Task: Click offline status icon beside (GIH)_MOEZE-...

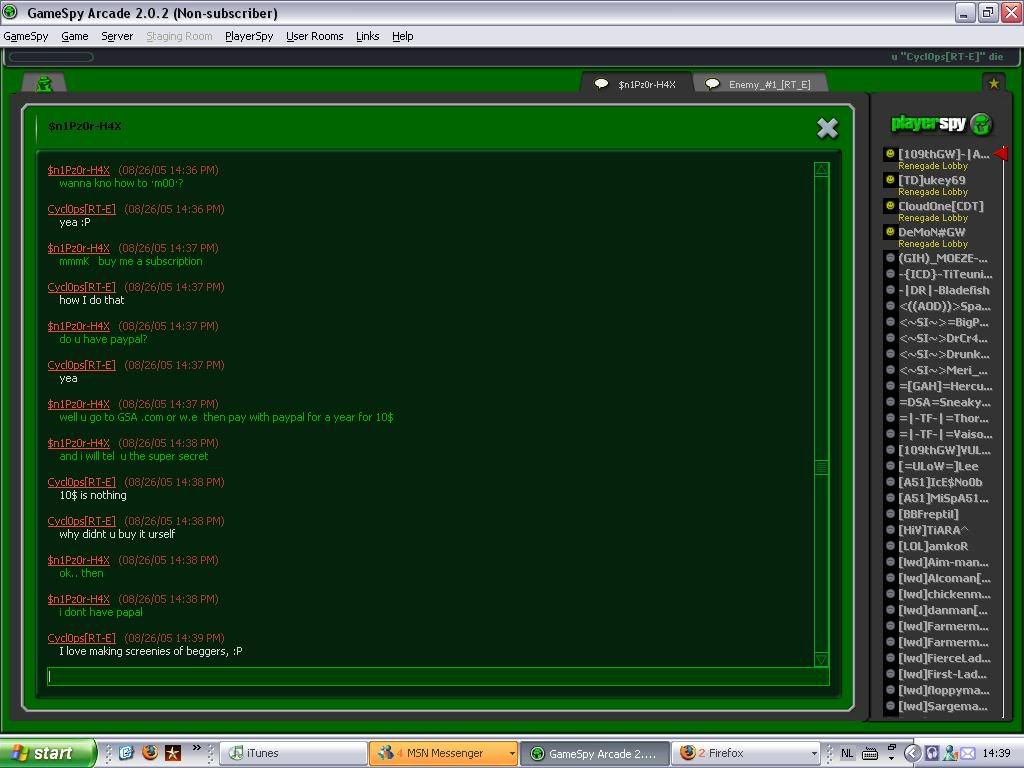Action: tap(889, 258)
